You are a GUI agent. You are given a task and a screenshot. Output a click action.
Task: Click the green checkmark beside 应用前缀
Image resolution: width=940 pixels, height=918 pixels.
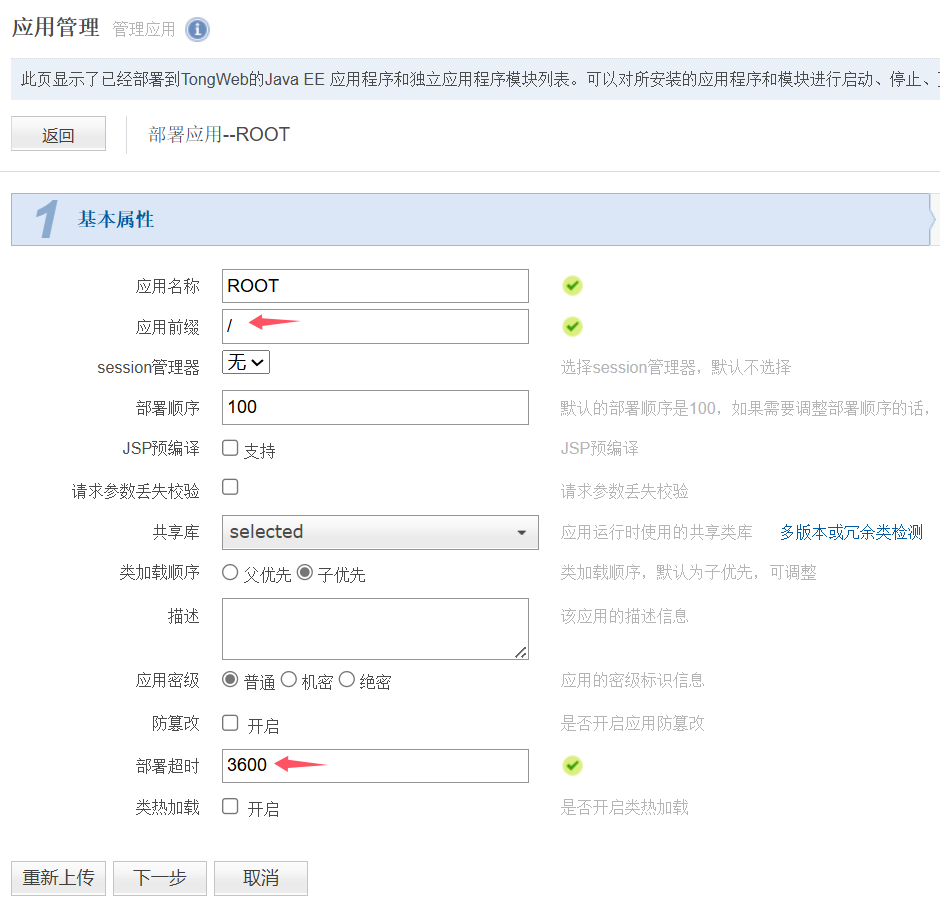click(x=572, y=326)
